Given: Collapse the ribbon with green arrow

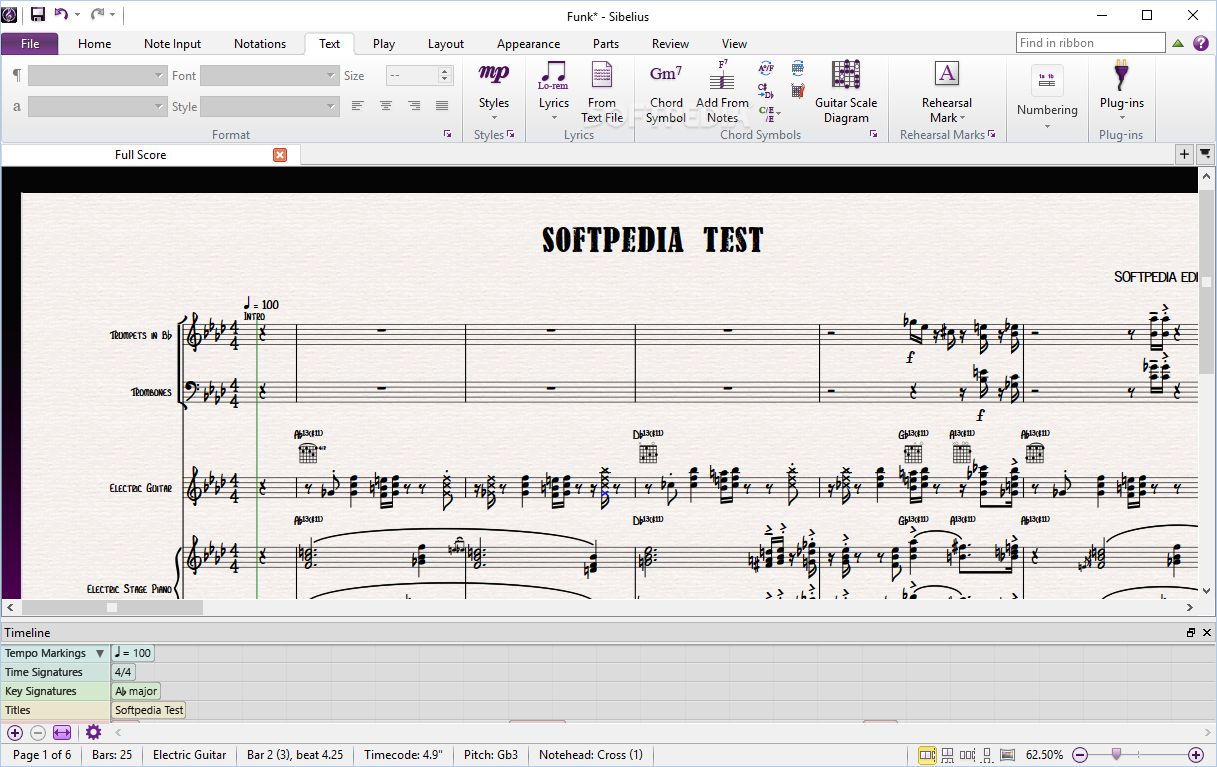Looking at the screenshot, I should (x=1178, y=43).
